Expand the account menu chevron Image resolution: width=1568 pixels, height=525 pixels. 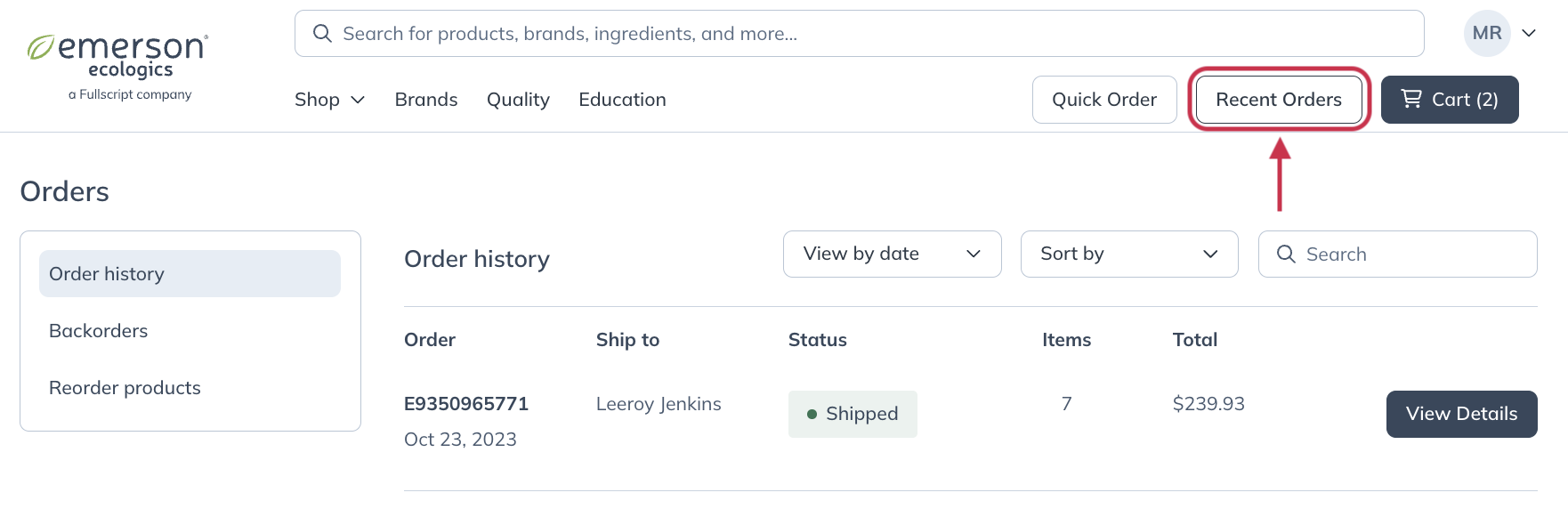[x=1529, y=34]
